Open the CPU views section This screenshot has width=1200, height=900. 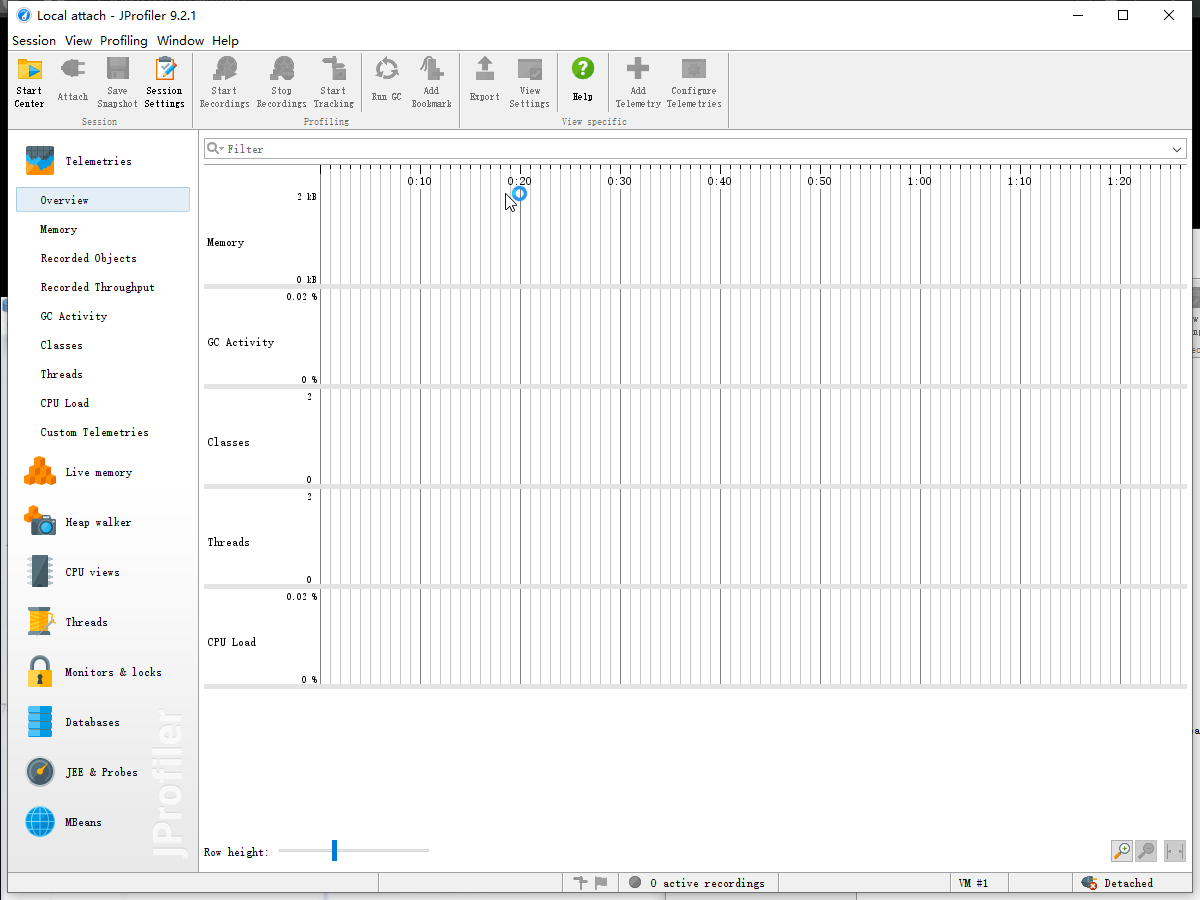point(92,572)
